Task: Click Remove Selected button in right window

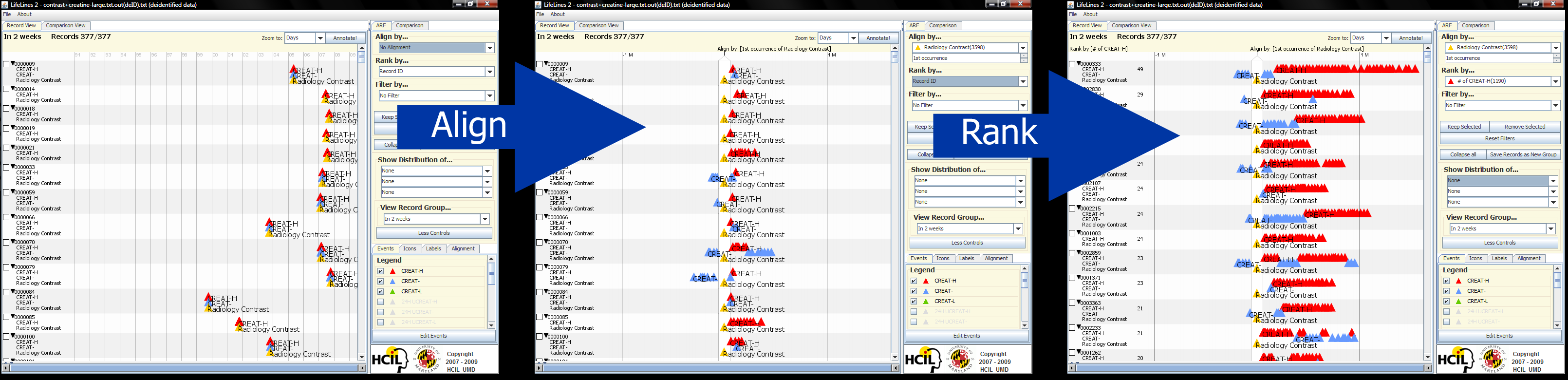Action: click(1525, 127)
